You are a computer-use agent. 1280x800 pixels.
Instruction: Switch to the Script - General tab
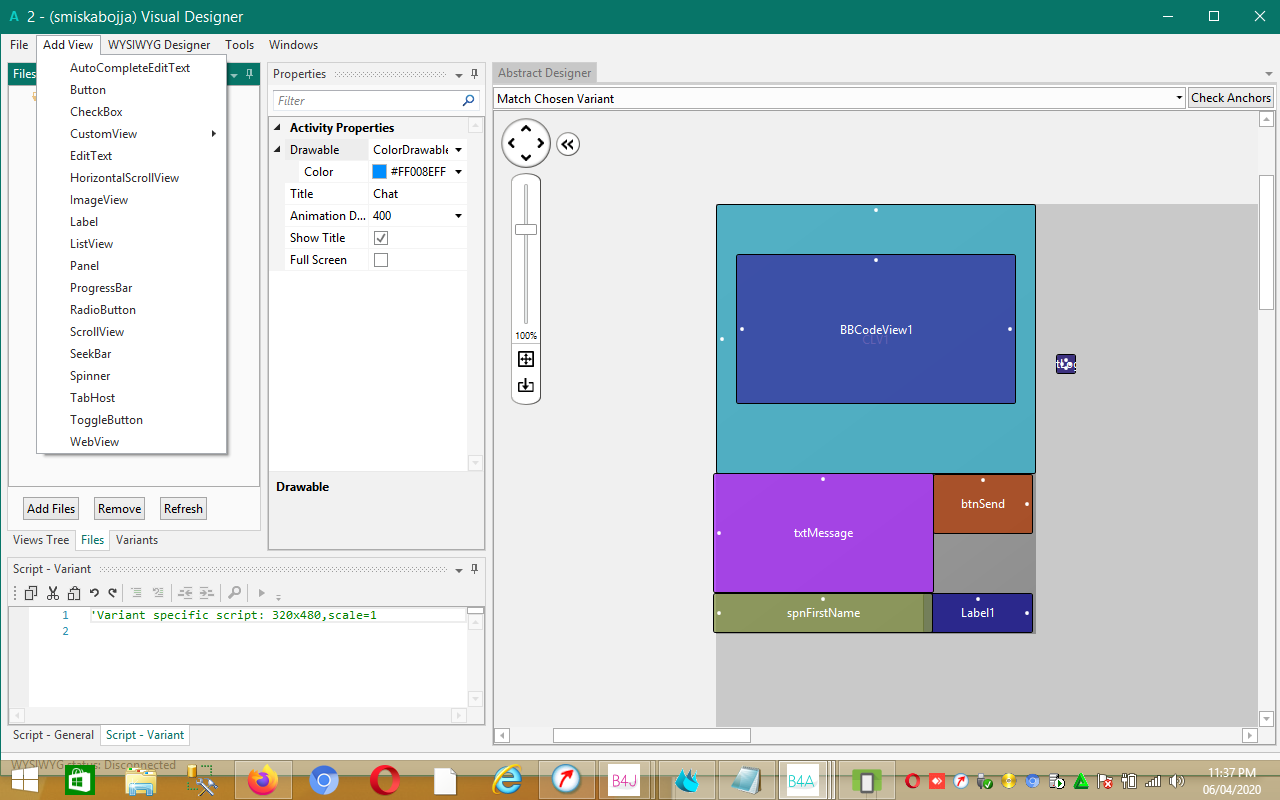point(53,734)
